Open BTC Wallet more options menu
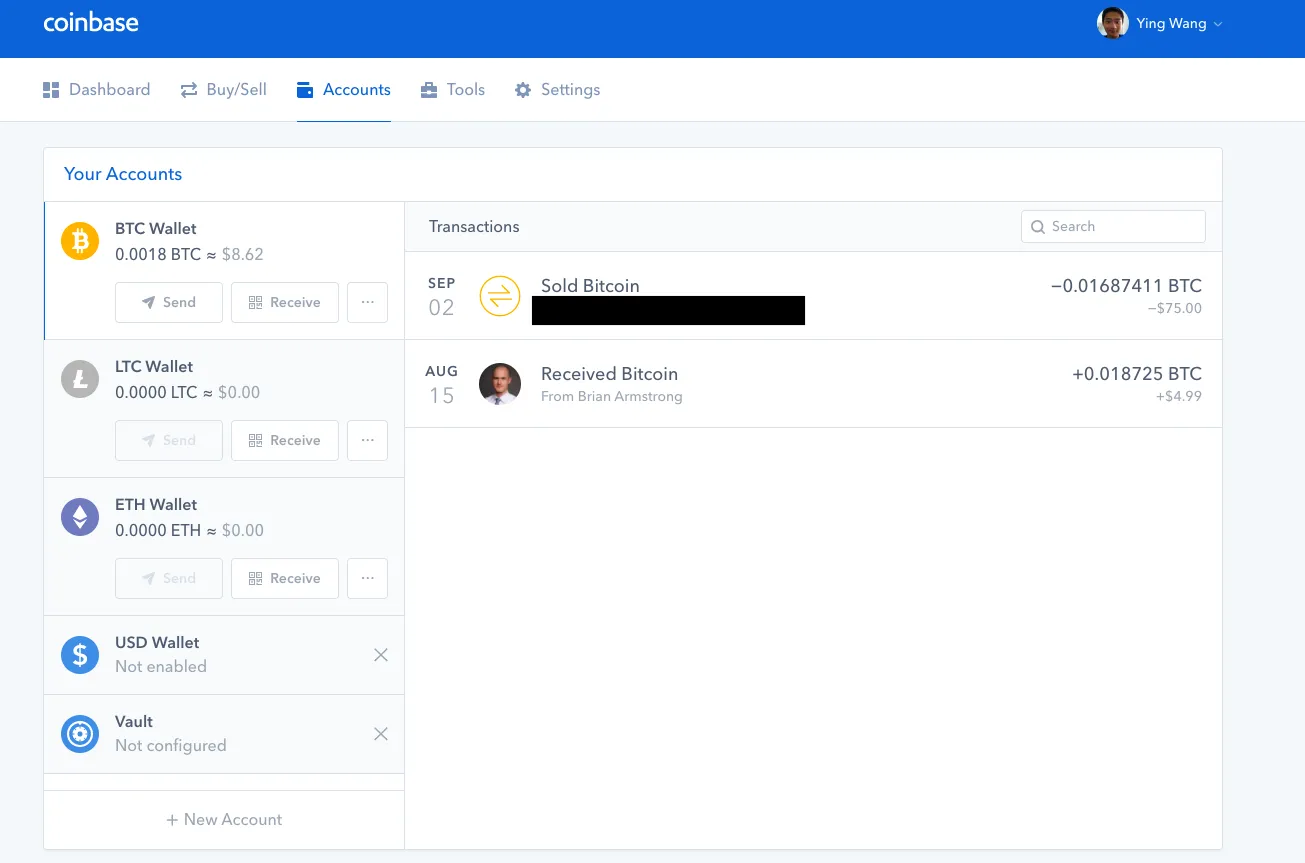The height and width of the screenshot is (863, 1305). 367,302
